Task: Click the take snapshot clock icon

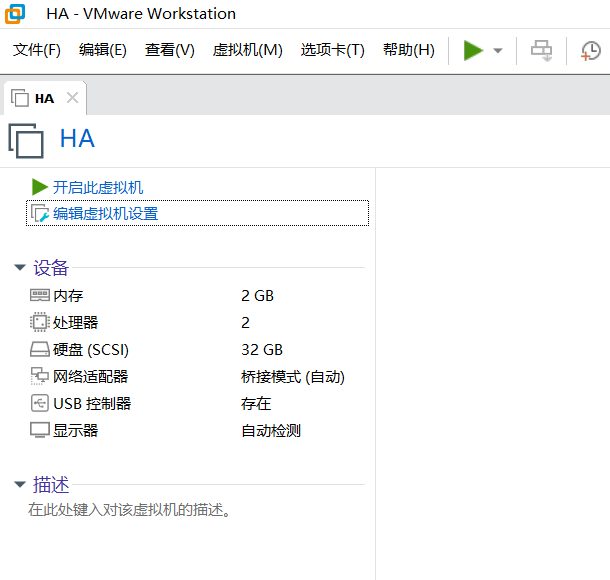Action: pyautogui.click(x=591, y=51)
